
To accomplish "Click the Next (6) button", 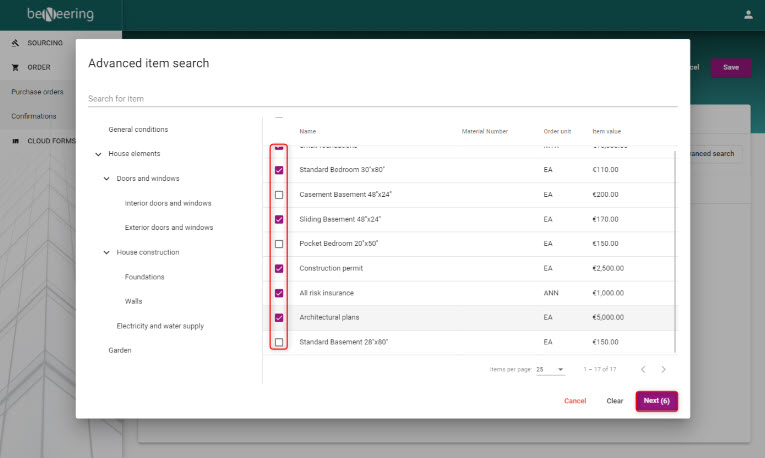I will click(656, 400).
